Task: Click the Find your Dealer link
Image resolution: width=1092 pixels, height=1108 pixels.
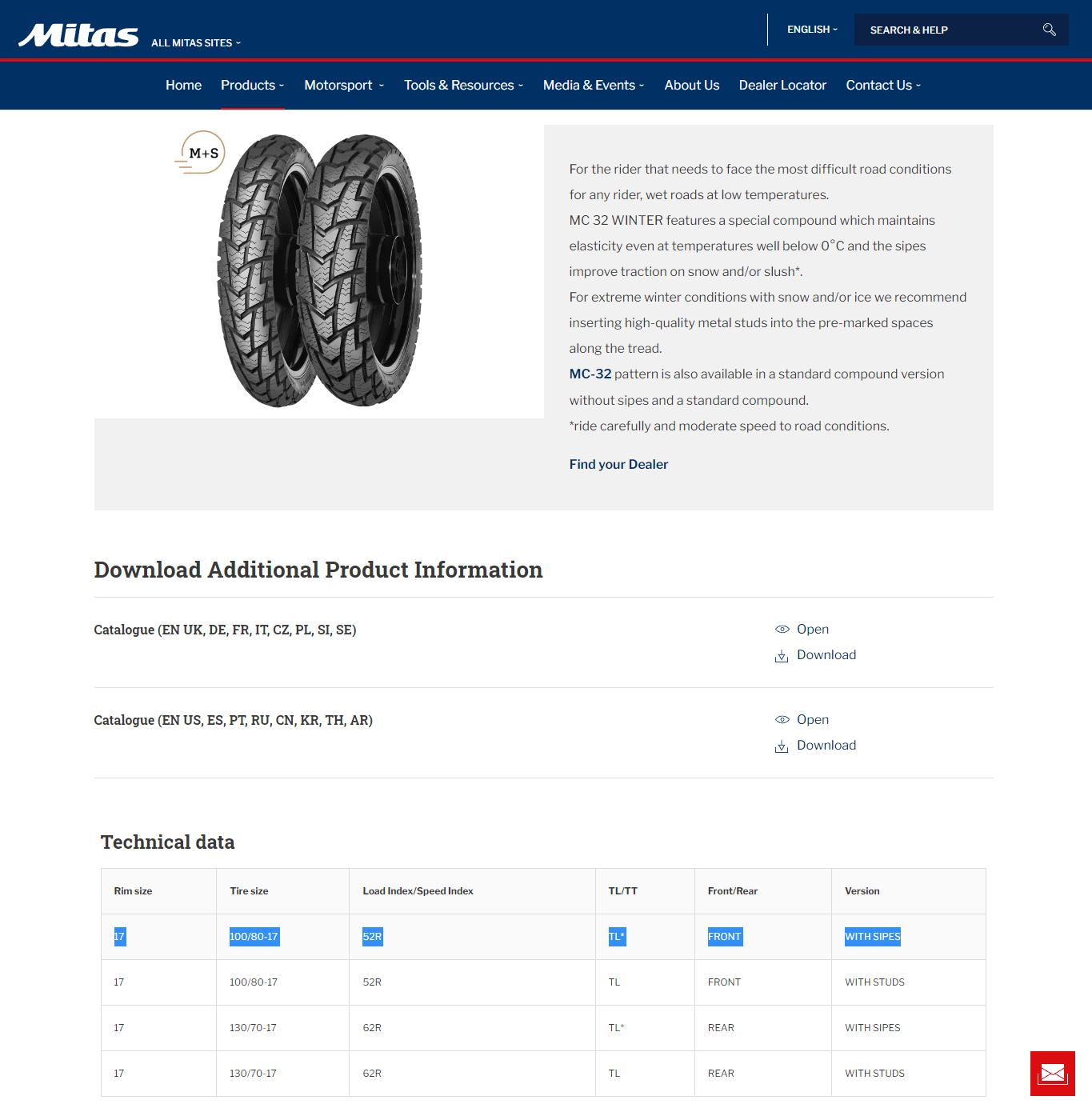Action: pyautogui.click(x=618, y=465)
